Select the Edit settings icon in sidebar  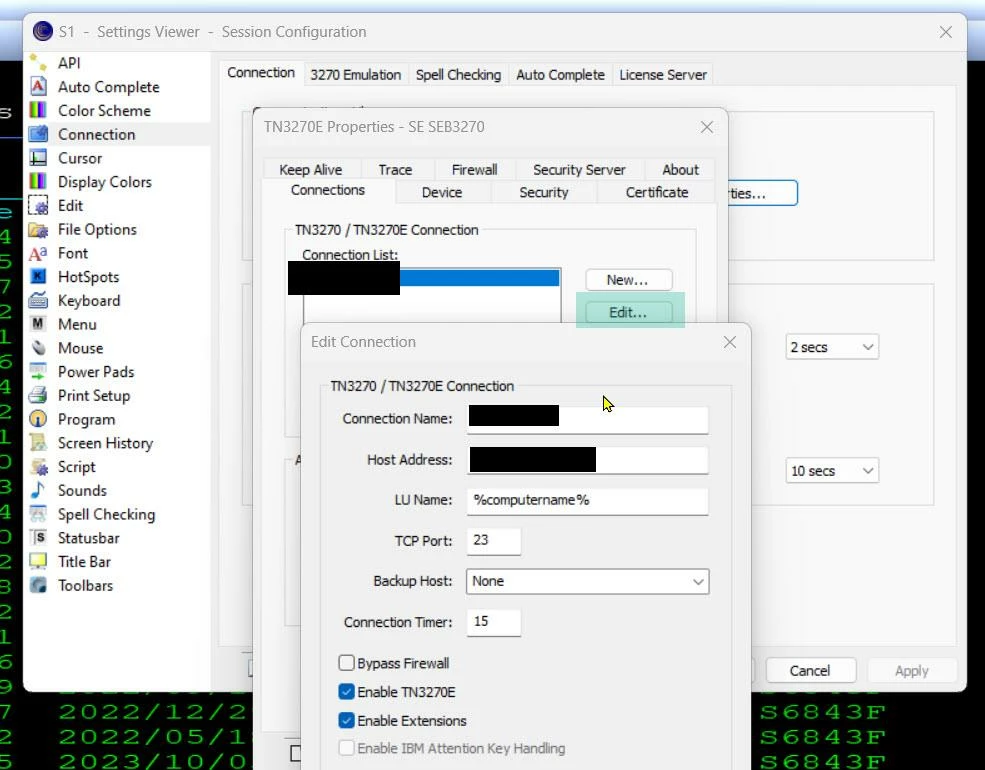coord(38,205)
